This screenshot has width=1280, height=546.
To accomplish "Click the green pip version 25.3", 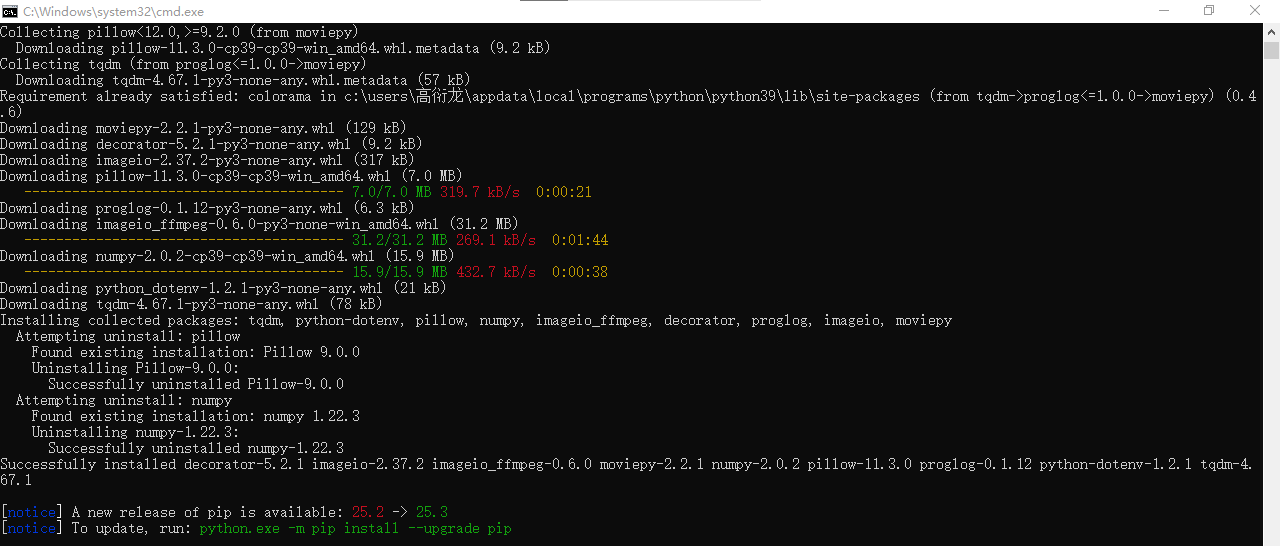I will [431, 512].
